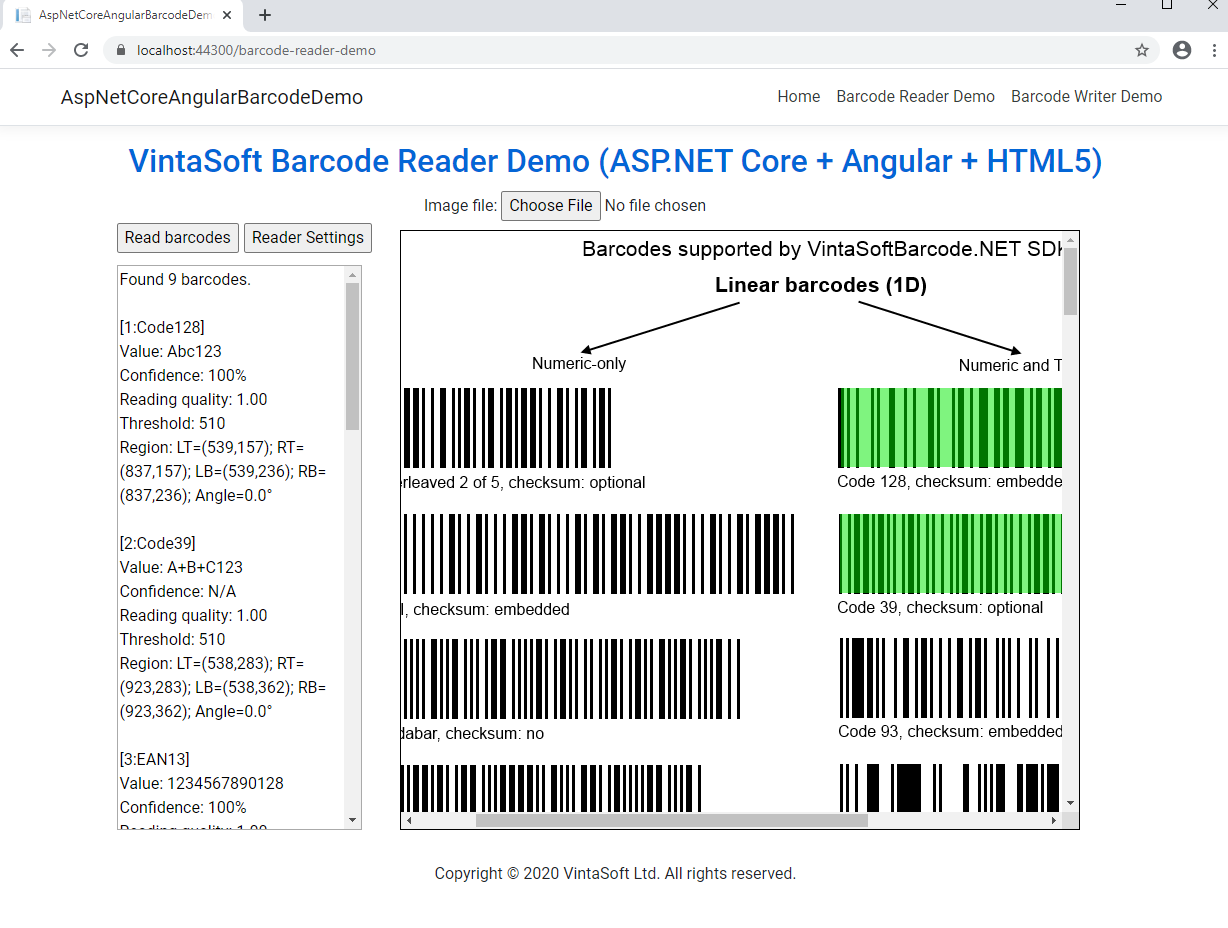Click the '[1:Code128]' result heading

click(x=162, y=327)
